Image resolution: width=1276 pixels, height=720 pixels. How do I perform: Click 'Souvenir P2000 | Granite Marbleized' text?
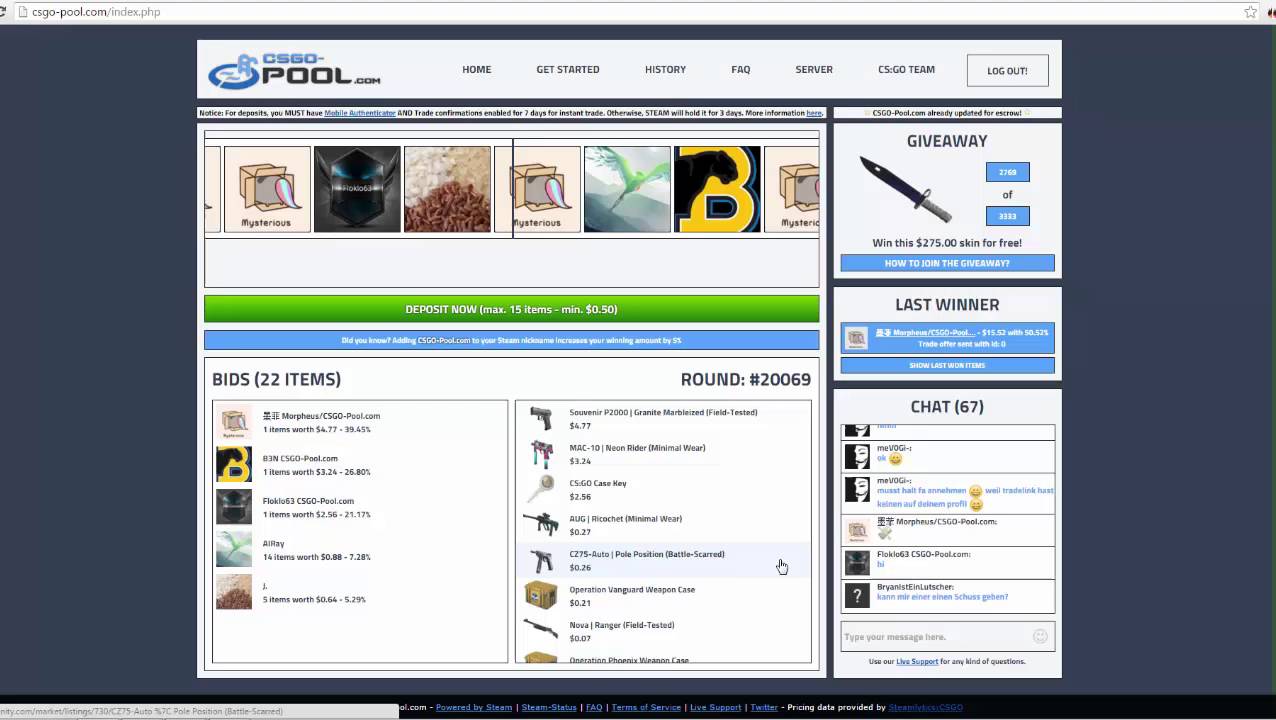663,412
